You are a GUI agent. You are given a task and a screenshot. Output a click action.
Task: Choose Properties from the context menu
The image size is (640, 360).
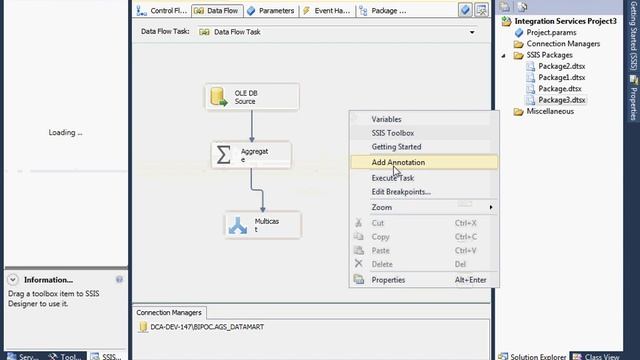pos(424,280)
